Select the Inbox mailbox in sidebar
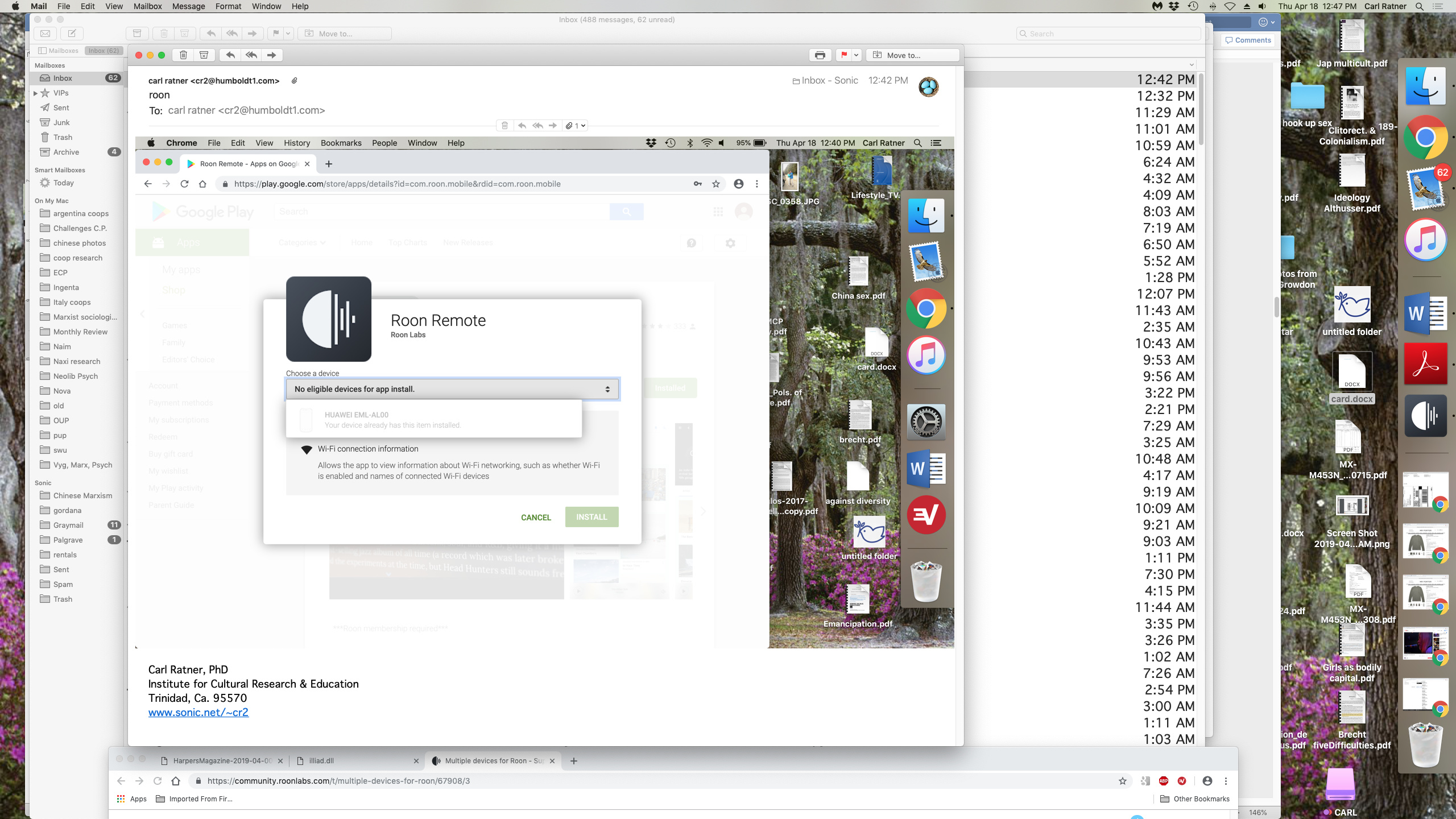This screenshot has height=819, width=1456. 77,78
